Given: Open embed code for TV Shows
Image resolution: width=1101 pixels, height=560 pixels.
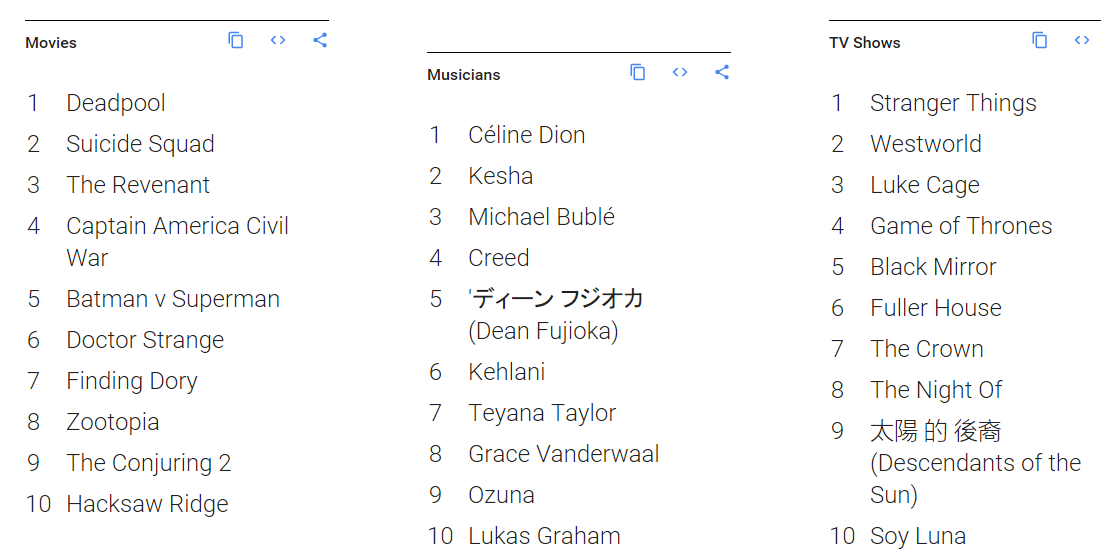Looking at the screenshot, I should pyautogui.click(x=1082, y=41).
